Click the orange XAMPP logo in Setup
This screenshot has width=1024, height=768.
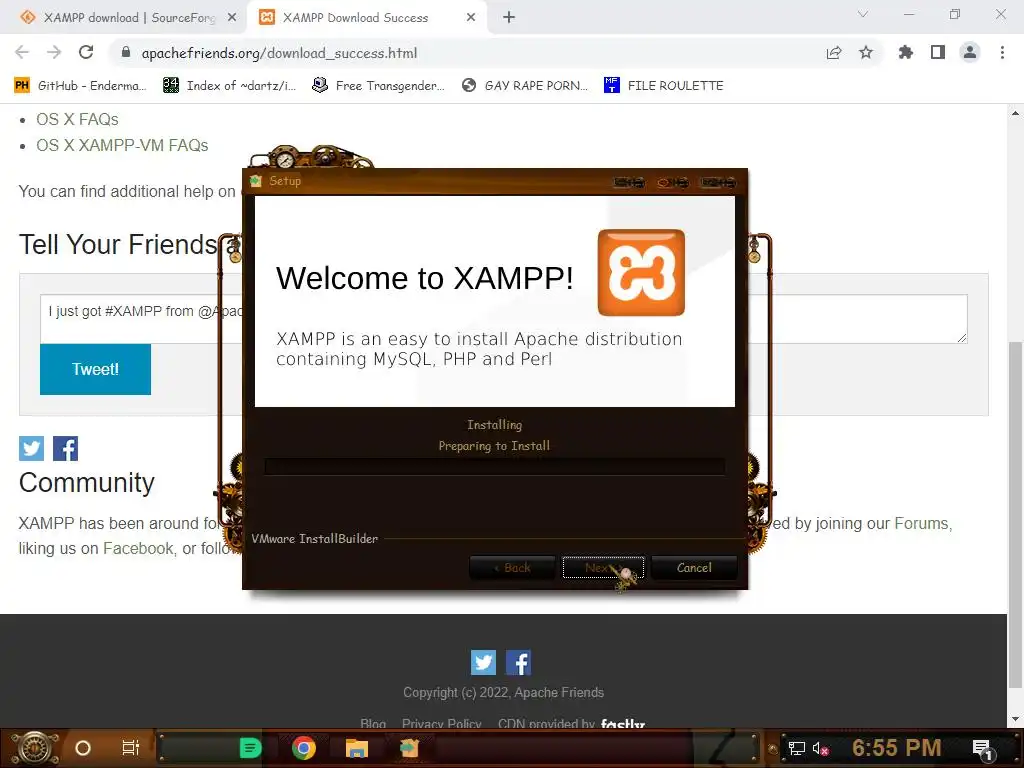pos(641,272)
